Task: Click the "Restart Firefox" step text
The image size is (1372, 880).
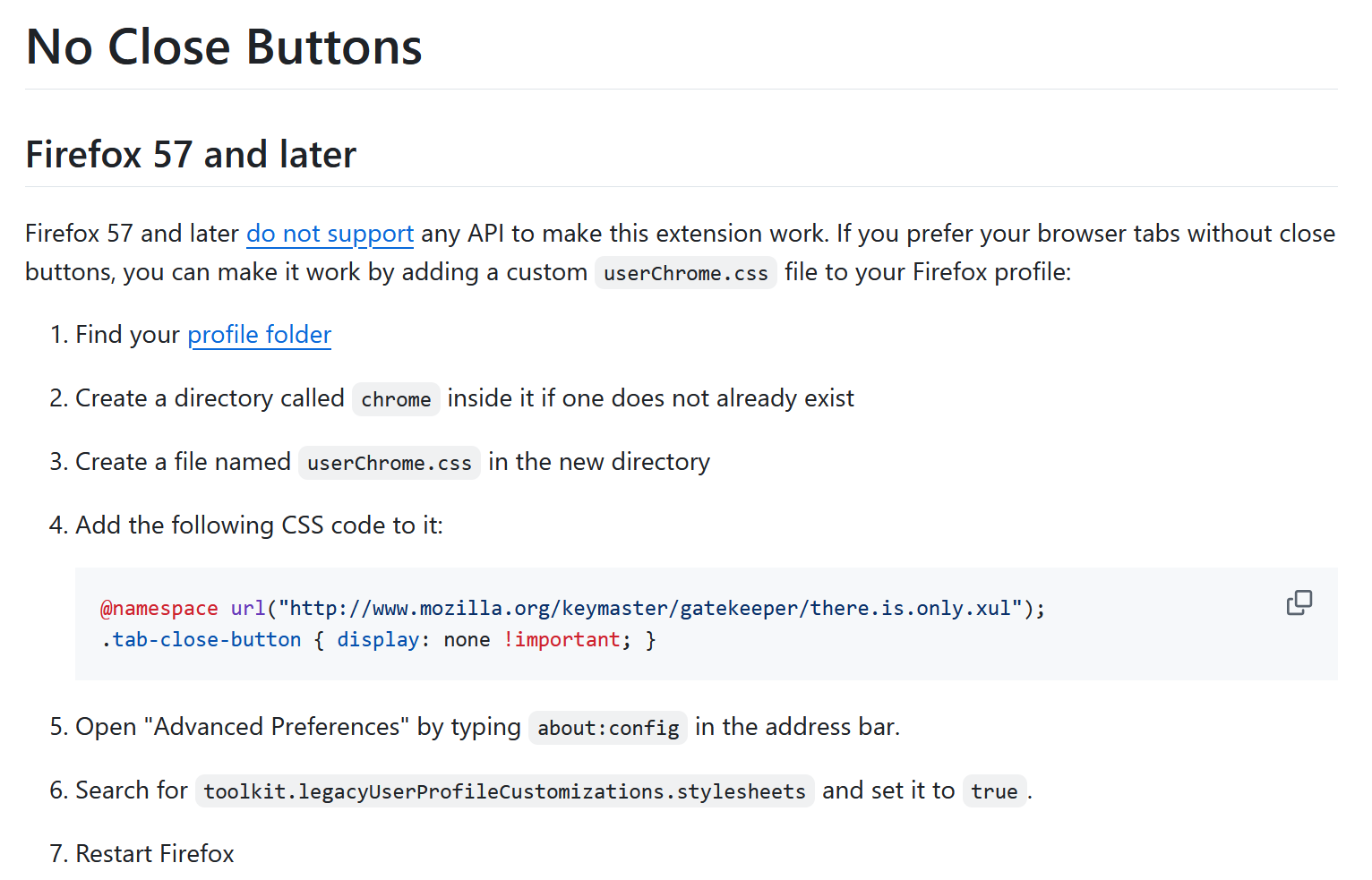Action: point(155,854)
